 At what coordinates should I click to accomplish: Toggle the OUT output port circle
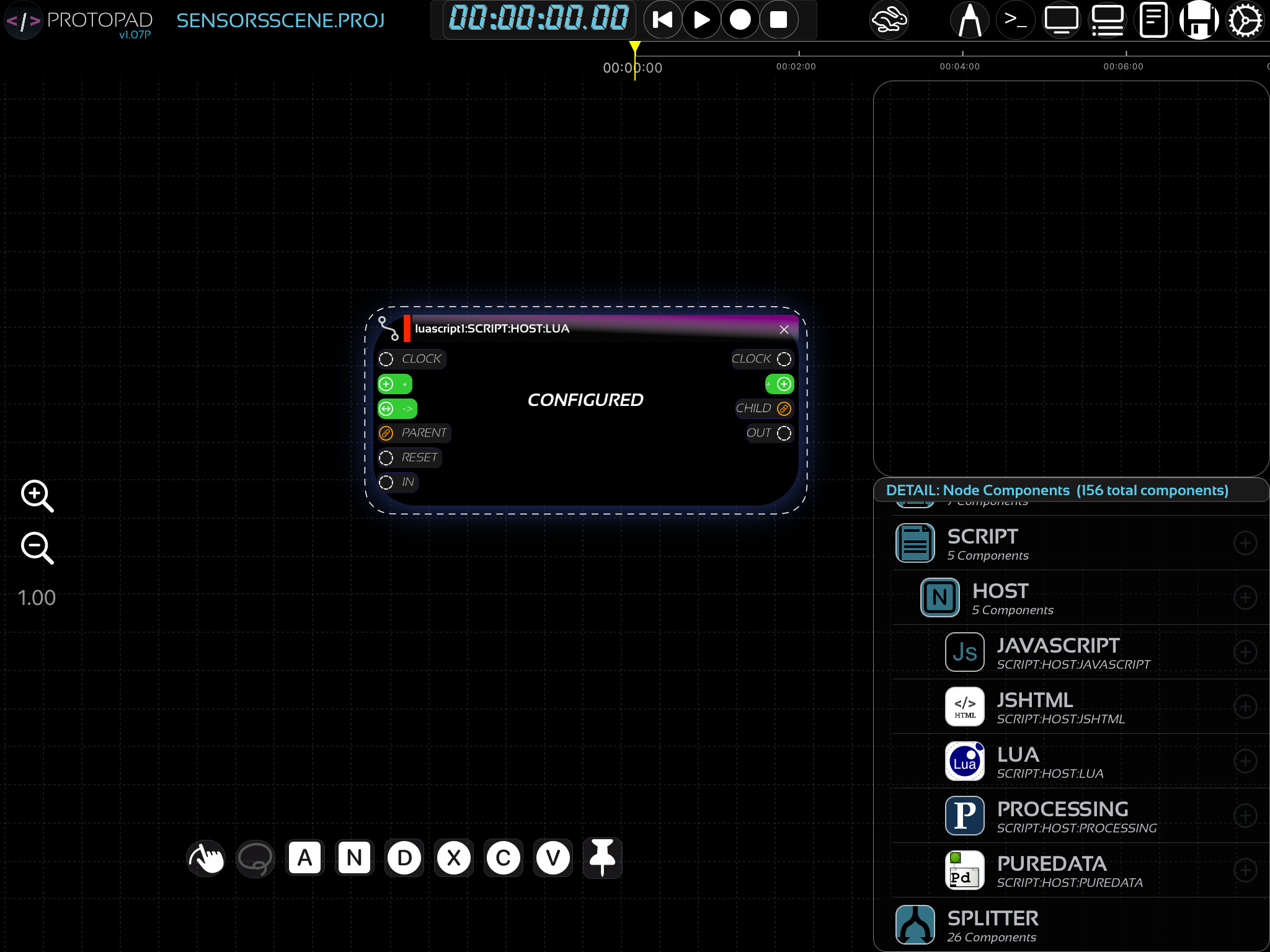[784, 433]
